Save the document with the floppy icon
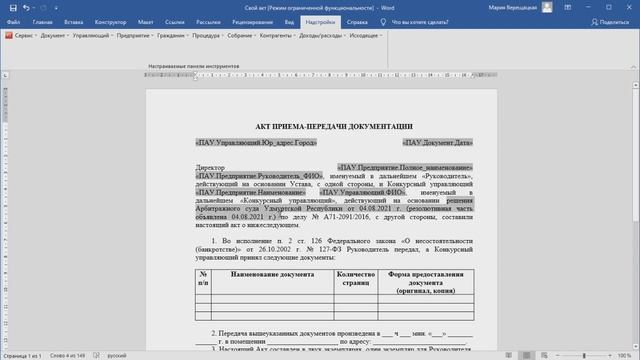Screen dimensions: 640x360 (x=13, y=8)
